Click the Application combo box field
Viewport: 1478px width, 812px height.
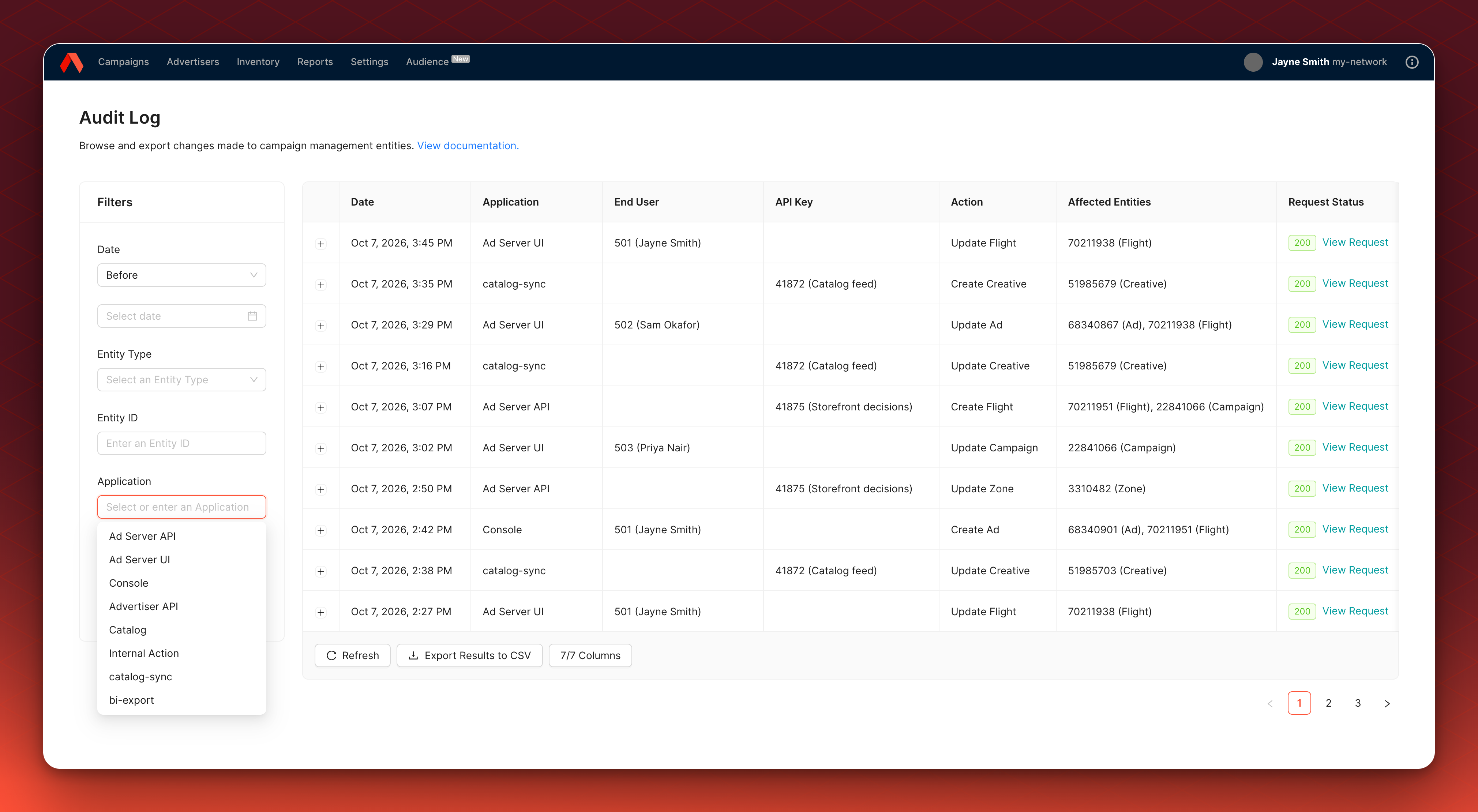[x=181, y=507]
